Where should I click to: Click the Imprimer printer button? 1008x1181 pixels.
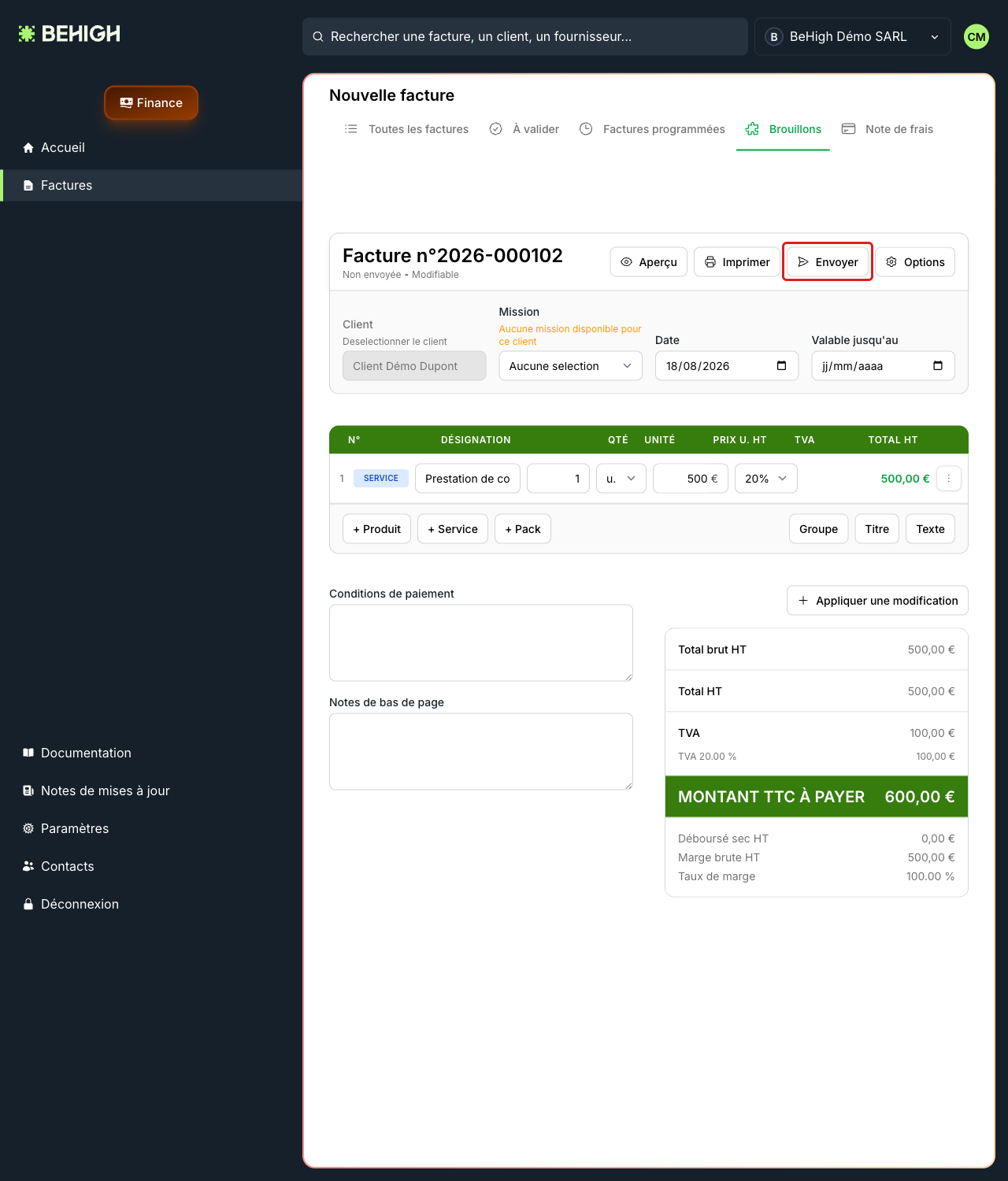(x=736, y=262)
